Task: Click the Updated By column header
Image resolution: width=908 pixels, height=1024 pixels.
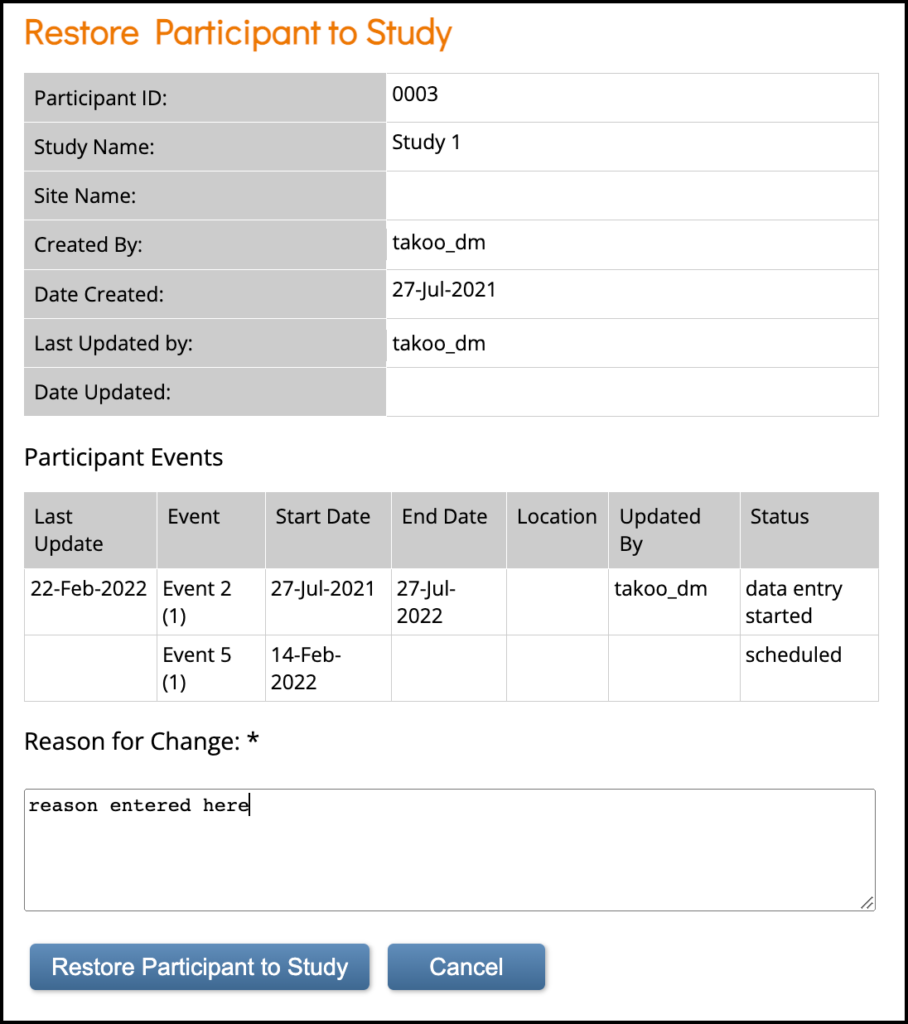Action: pos(660,530)
